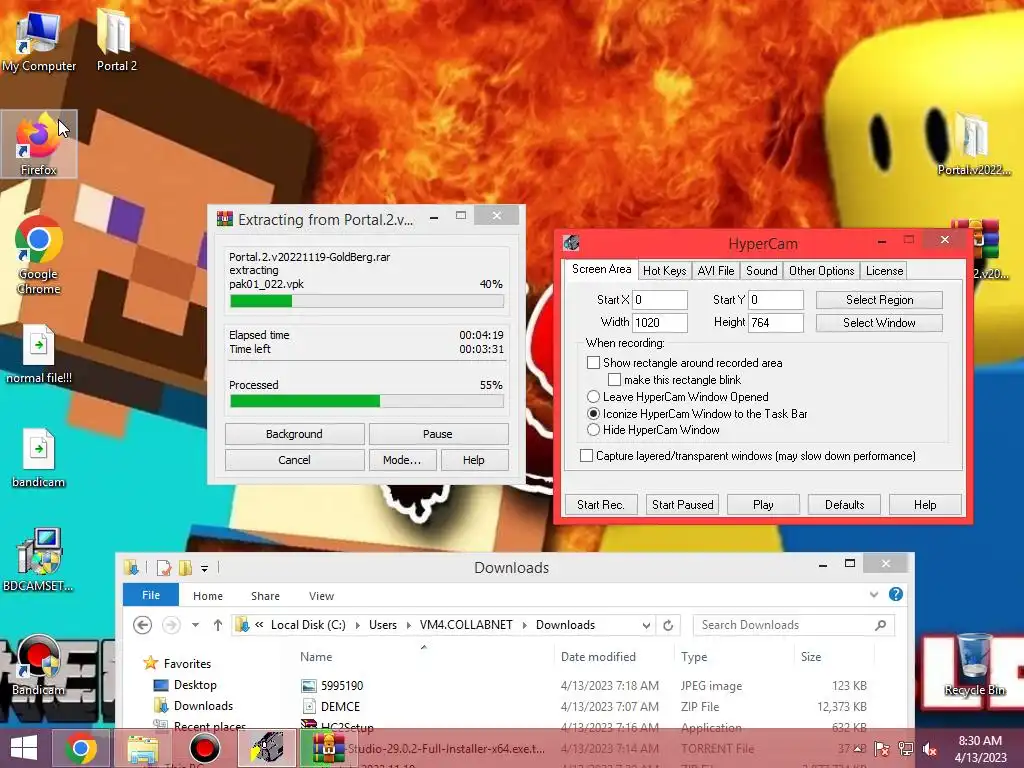1024x768 pixels.
Task: Send extraction to Background
Action: [295, 434]
